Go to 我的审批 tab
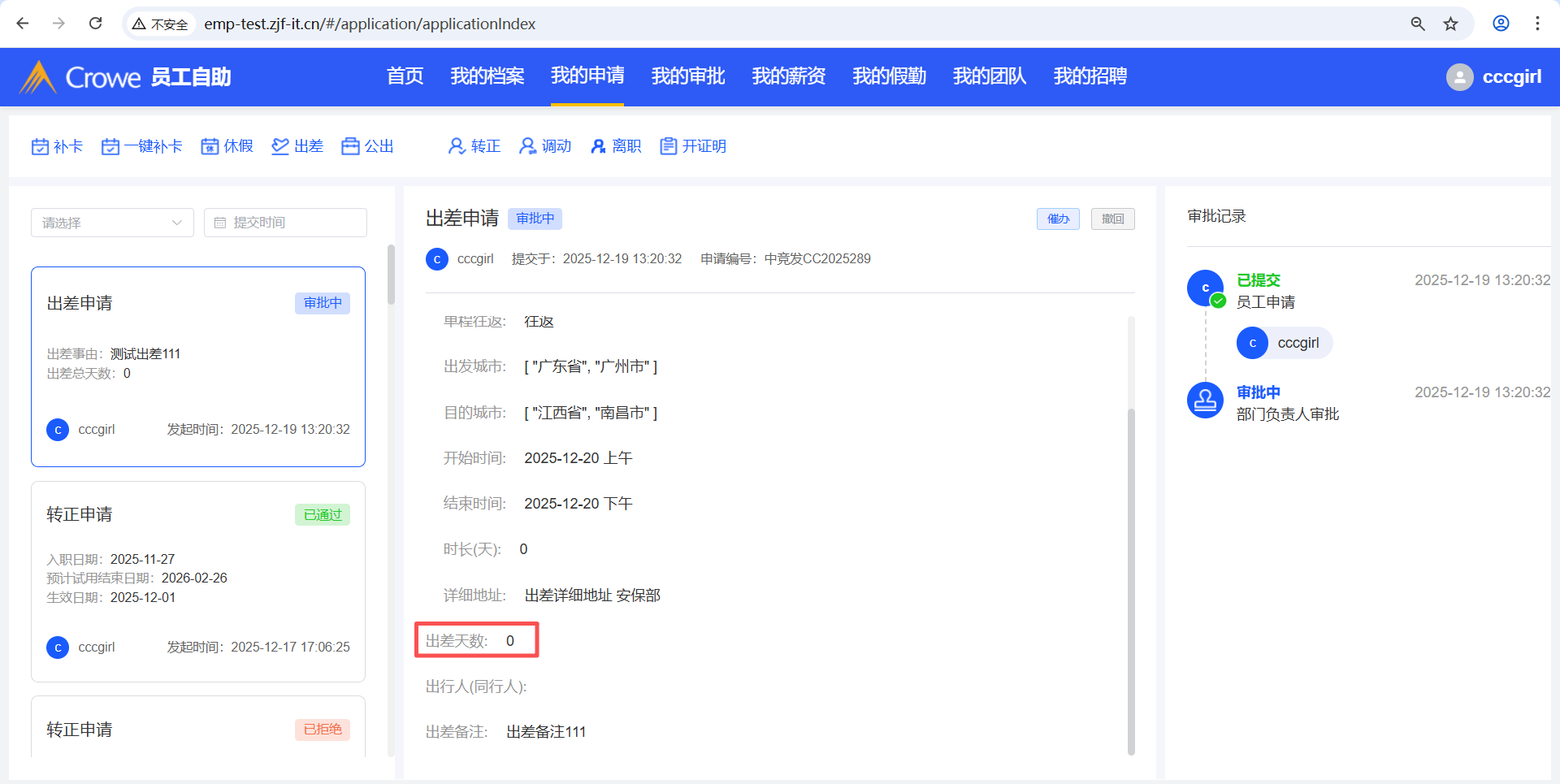 point(688,76)
